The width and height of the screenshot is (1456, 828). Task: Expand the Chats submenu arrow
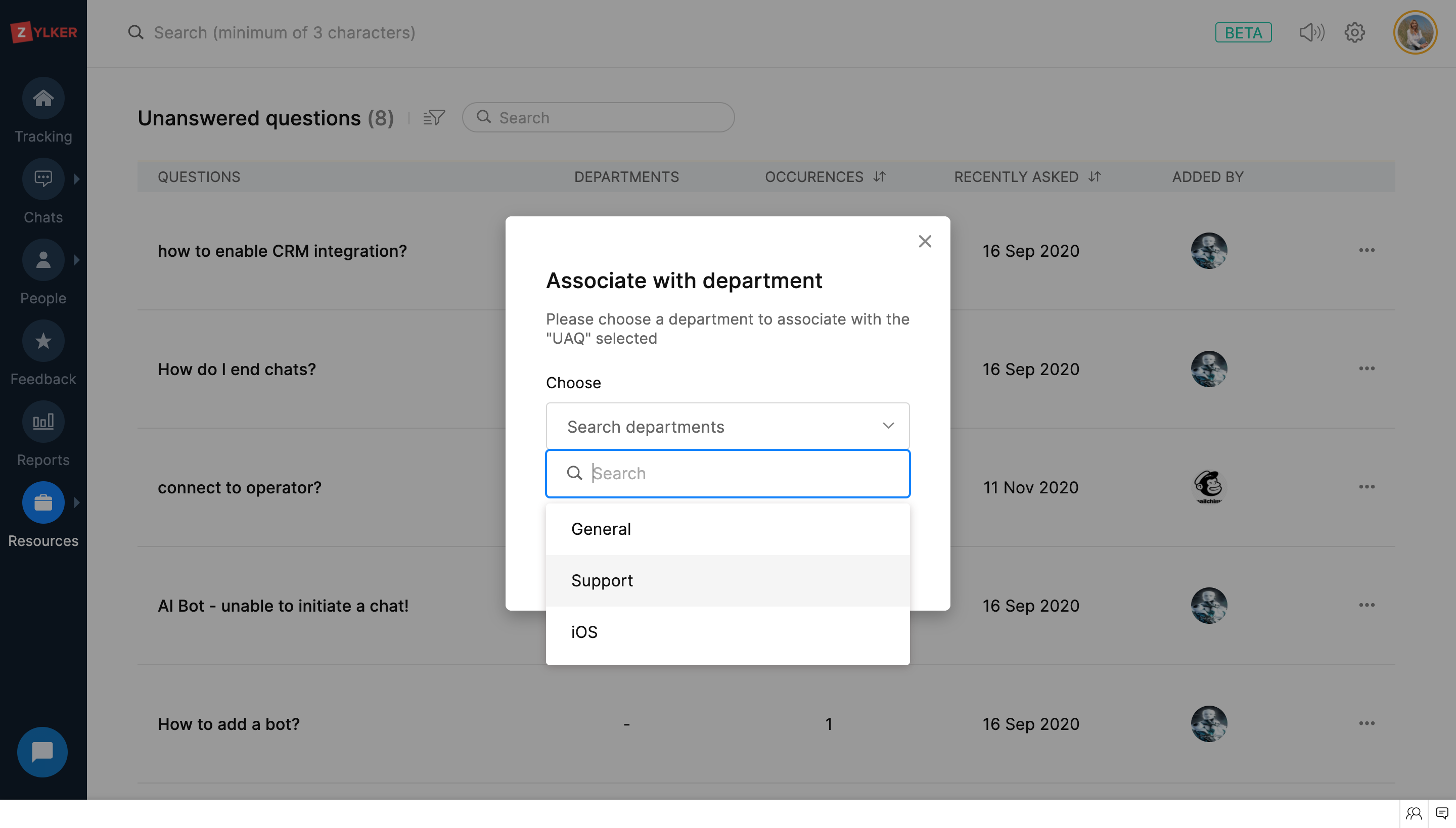tap(77, 179)
